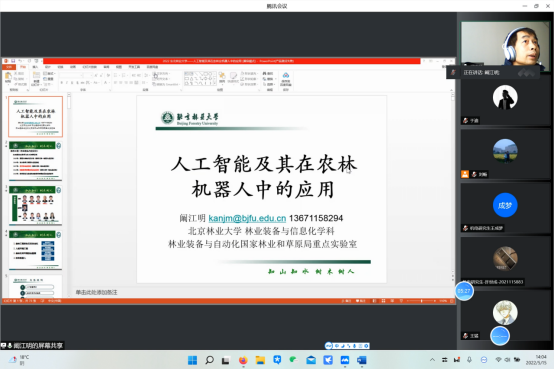Click the Word icon in the taskbar
Image resolution: width=554 pixels, height=370 pixels.
coord(362,360)
